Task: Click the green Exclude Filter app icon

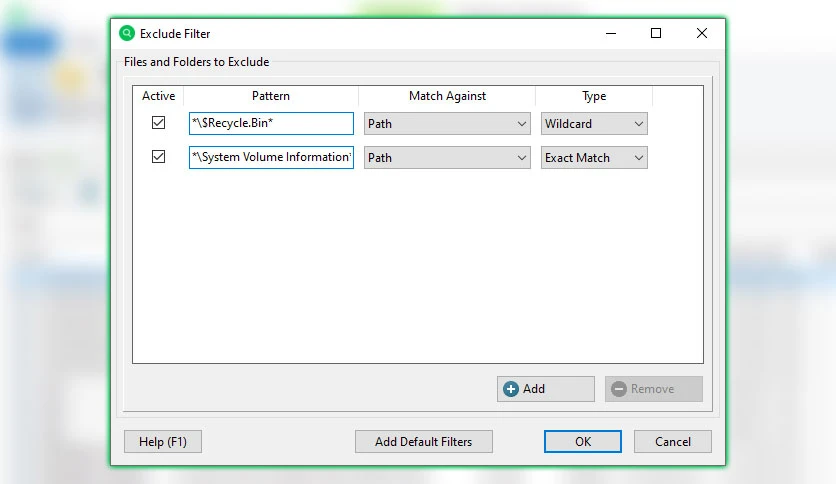Action: (127, 34)
